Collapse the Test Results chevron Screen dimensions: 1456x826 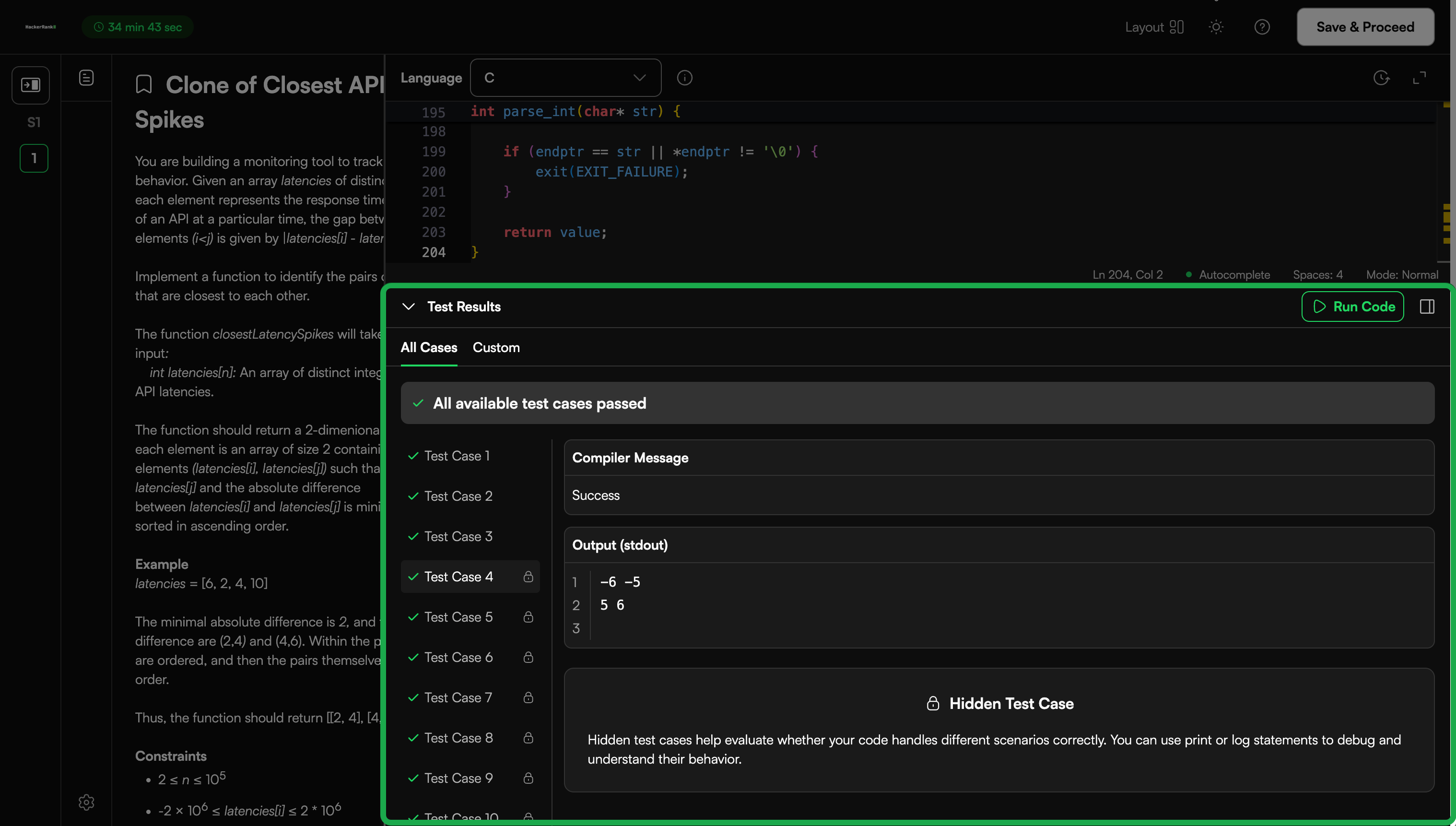tap(409, 307)
